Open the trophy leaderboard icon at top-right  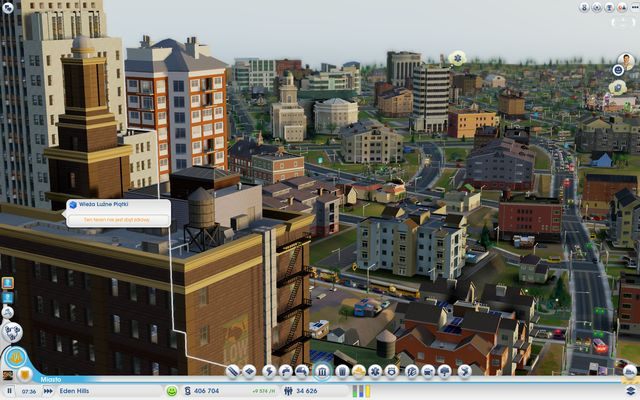coord(610,7)
